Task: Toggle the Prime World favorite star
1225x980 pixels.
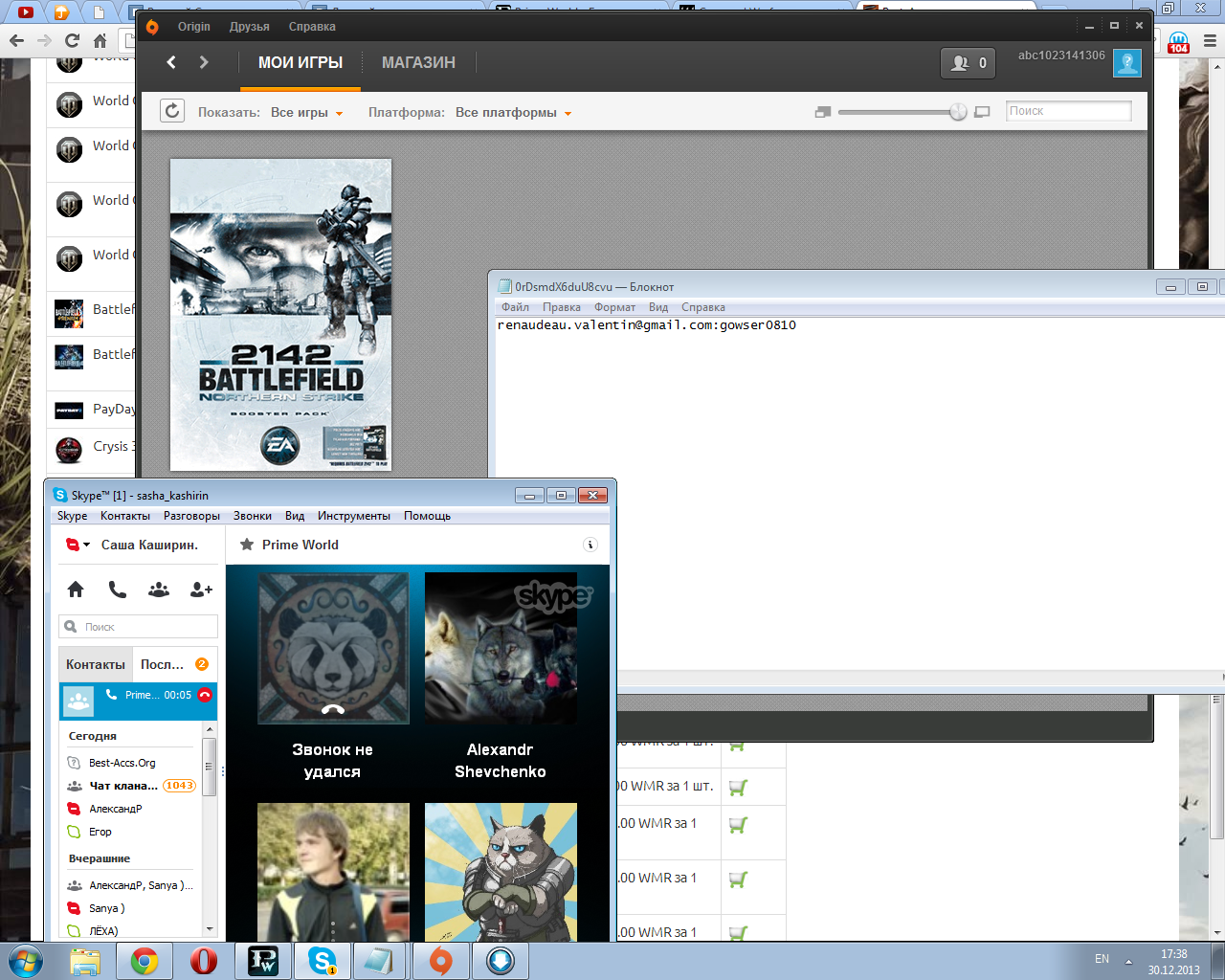Action: [x=247, y=545]
